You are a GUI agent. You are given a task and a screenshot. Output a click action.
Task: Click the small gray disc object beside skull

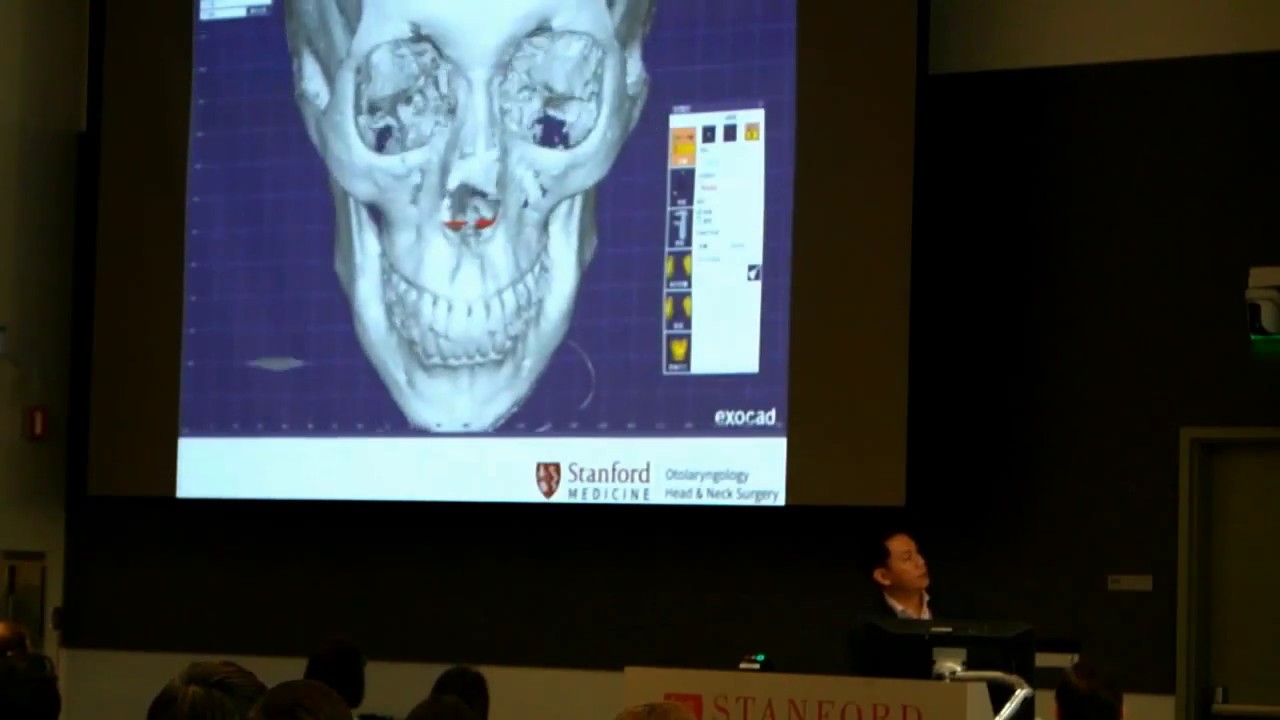[x=277, y=364]
